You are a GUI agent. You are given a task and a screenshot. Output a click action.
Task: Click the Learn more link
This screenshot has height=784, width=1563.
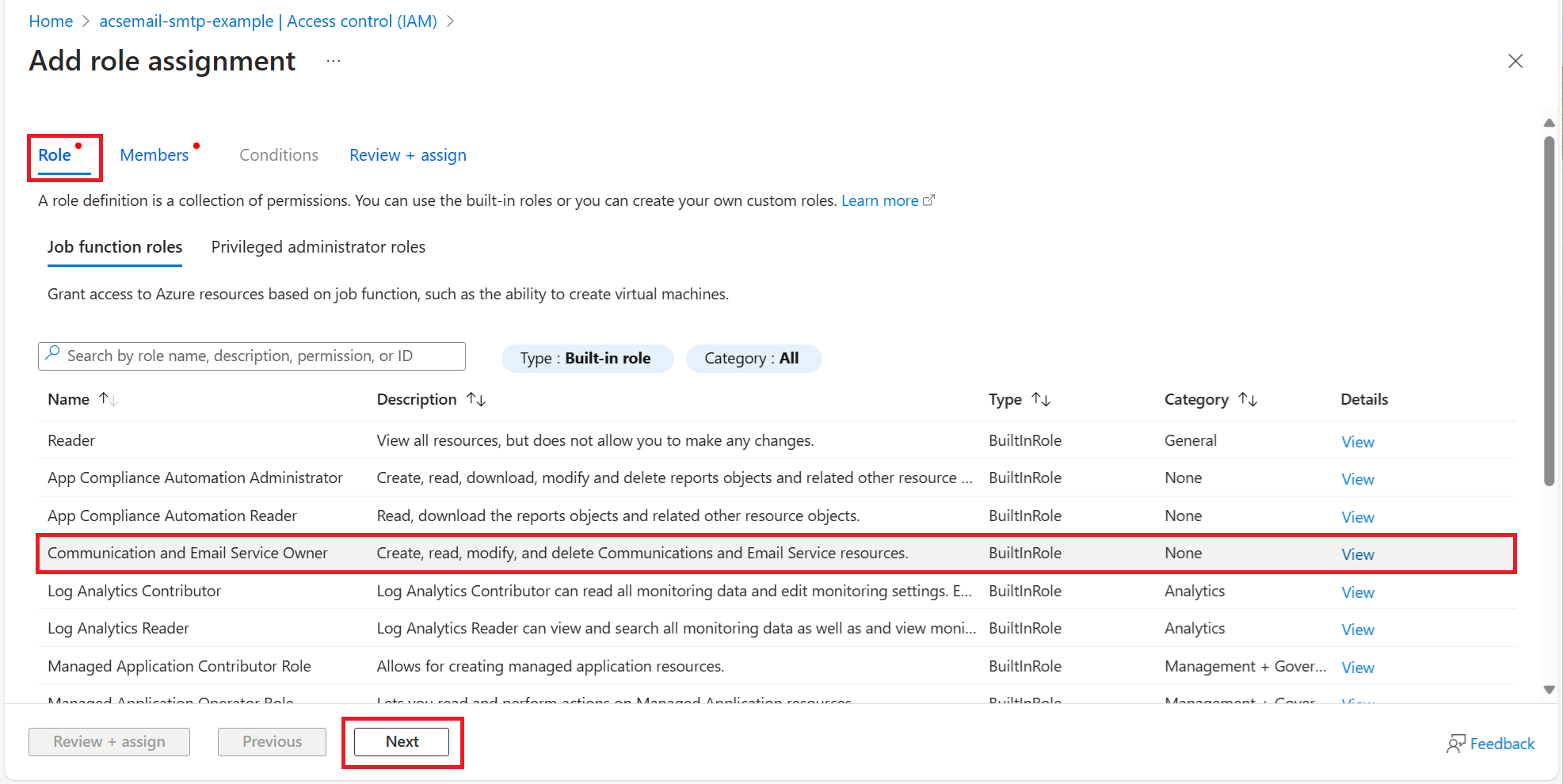(879, 200)
